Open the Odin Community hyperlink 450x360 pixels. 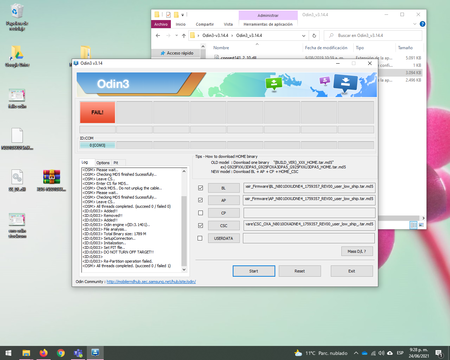click(x=151, y=282)
